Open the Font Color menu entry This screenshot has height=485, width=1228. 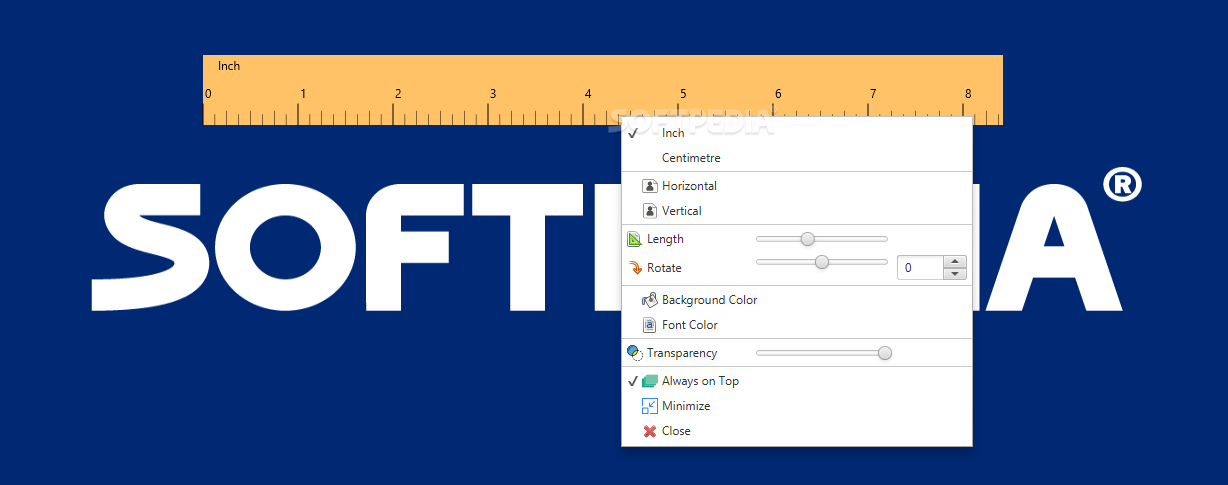click(797, 325)
